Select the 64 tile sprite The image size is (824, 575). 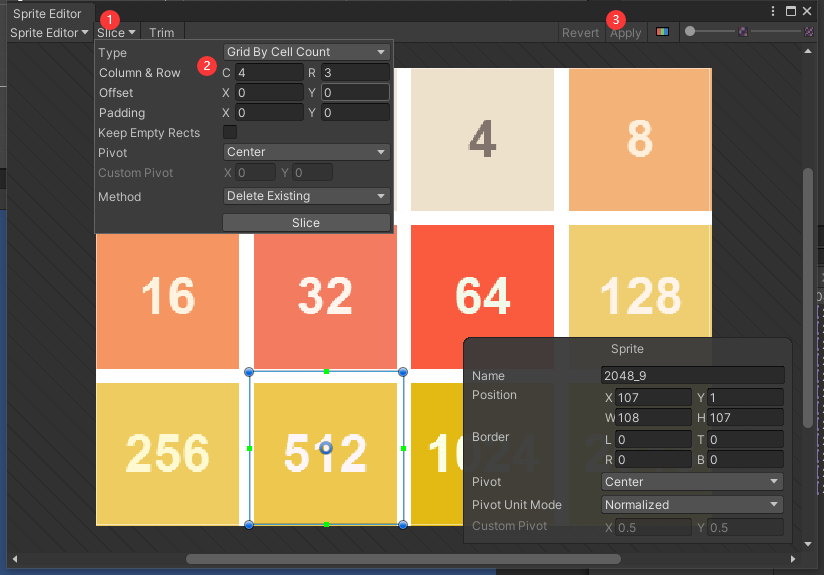pyautogui.click(x=482, y=282)
